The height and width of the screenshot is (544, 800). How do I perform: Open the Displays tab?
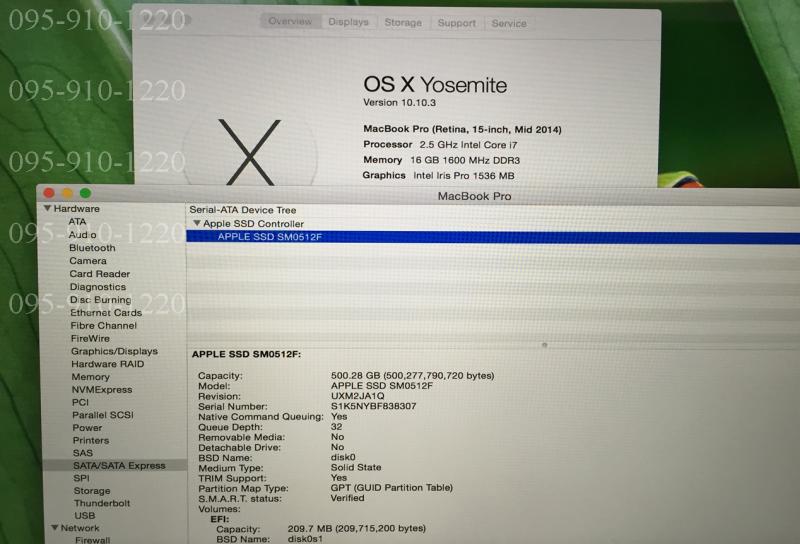coord(348,22)
